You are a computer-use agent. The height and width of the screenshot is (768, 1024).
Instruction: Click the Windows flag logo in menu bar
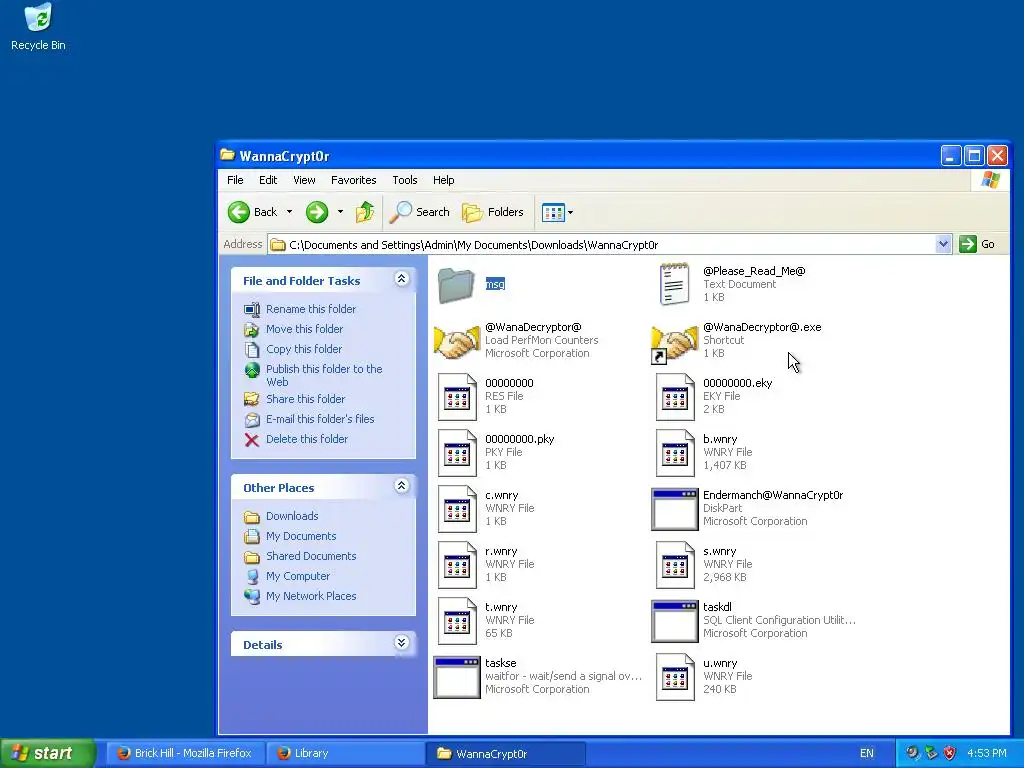[989, 180]
